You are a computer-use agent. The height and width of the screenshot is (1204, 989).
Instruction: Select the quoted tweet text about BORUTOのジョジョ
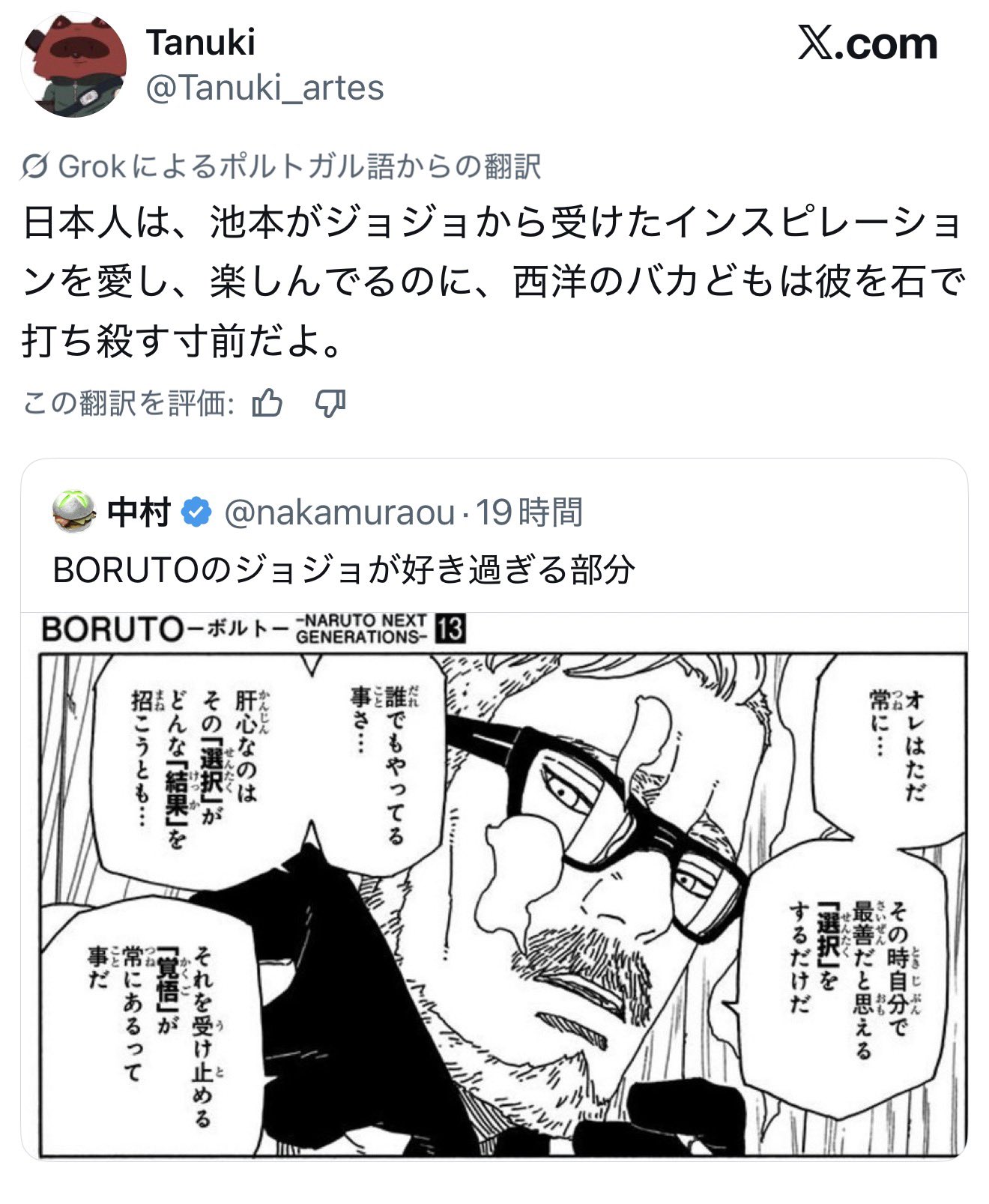click(344, 570)
